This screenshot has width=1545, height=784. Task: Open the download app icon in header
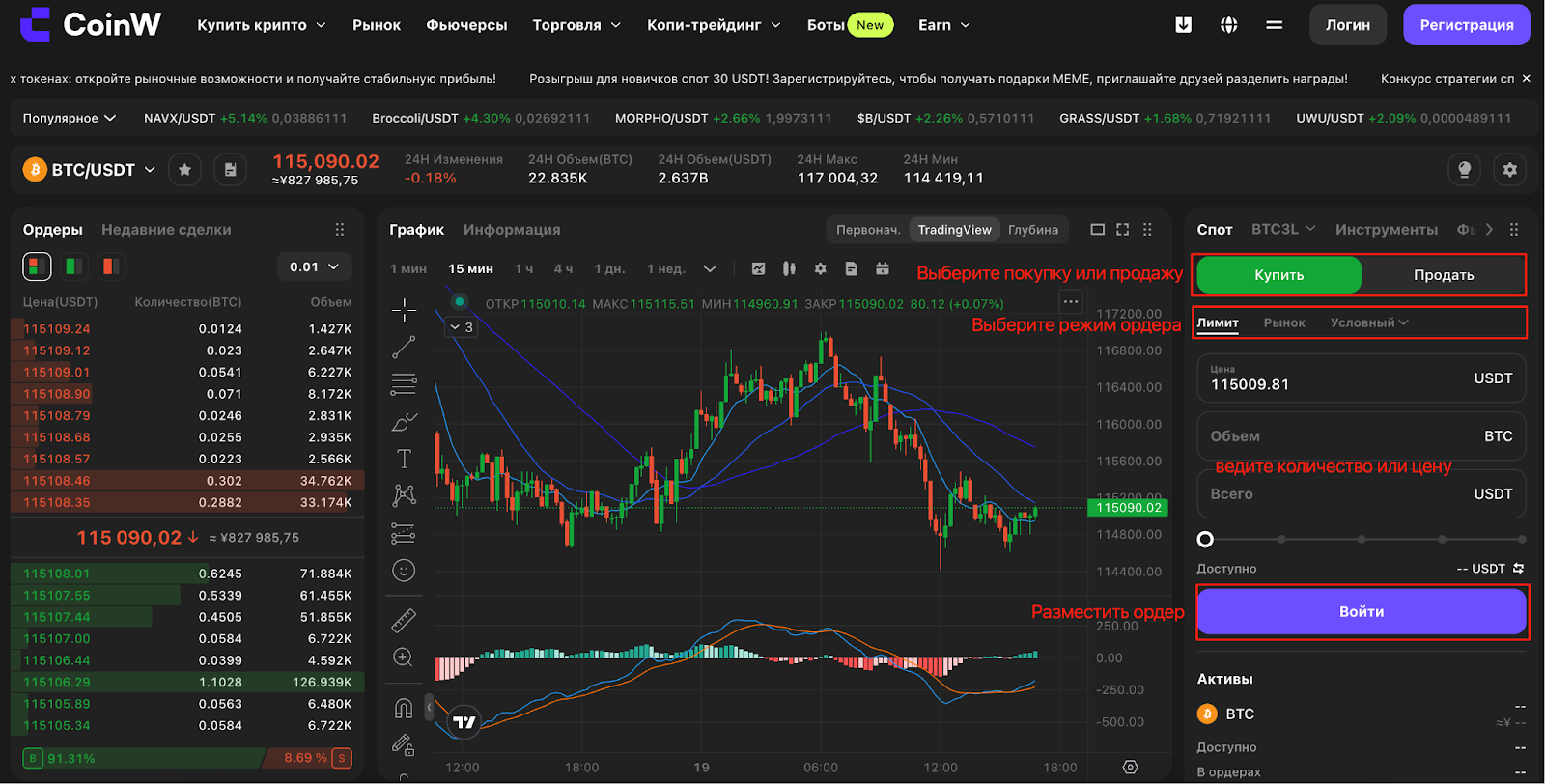1184,25
